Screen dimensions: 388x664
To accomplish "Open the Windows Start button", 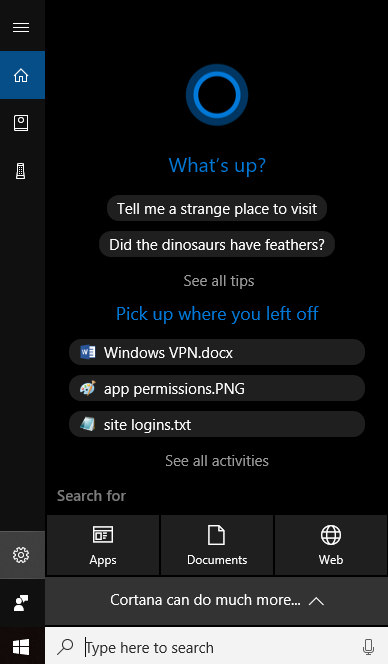I will (21, 647).
